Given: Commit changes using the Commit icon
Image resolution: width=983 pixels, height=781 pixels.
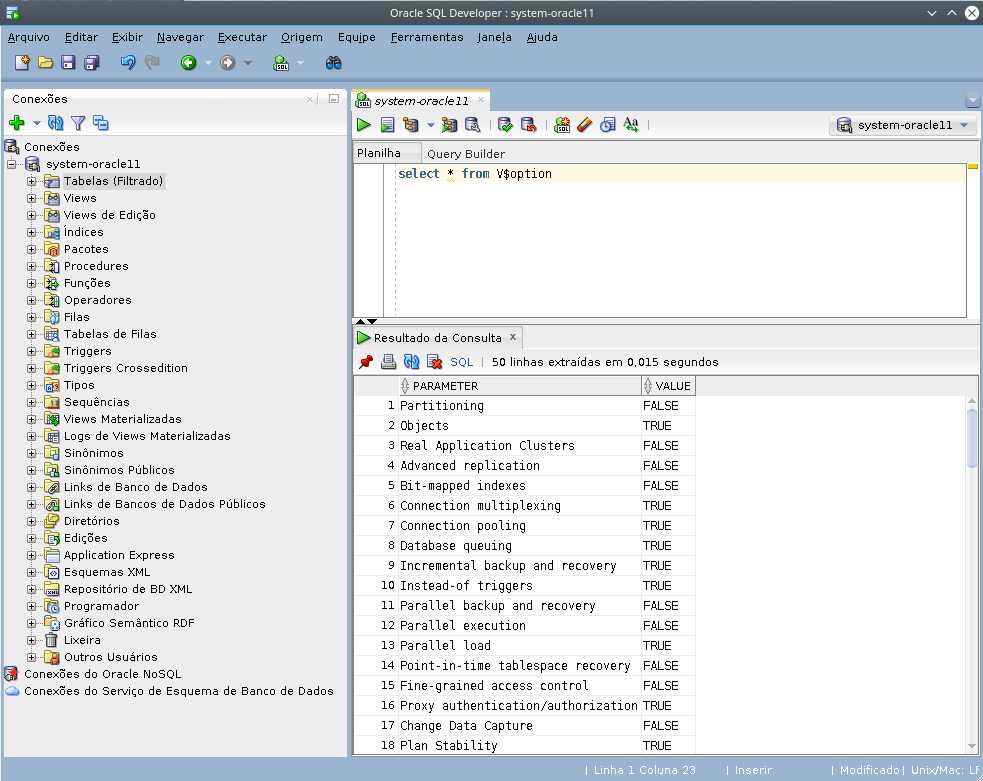Looking at the screenshot, I should (505, 125).
